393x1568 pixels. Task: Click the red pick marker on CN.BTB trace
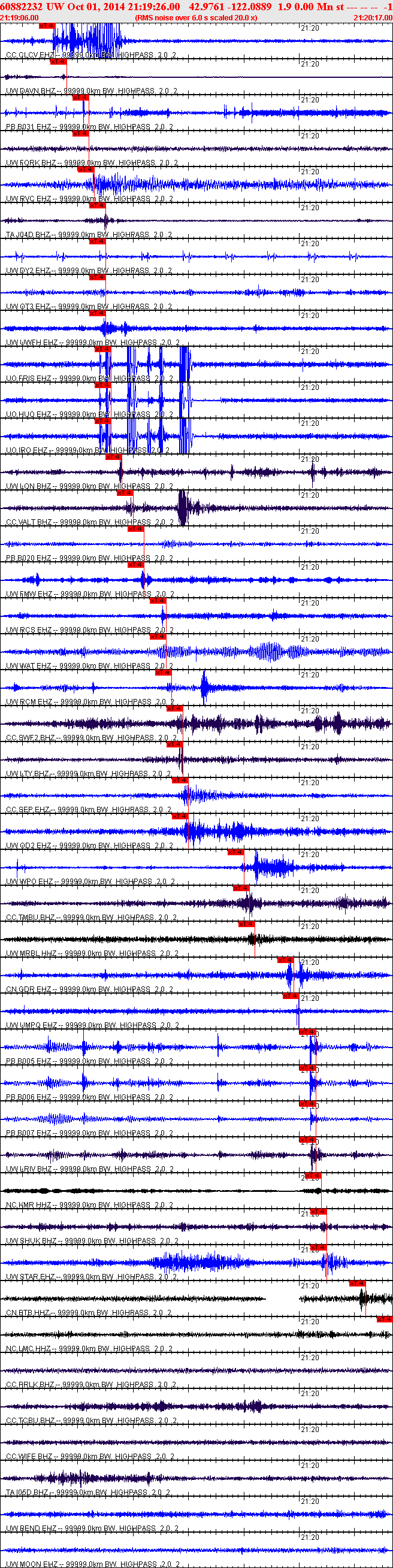pos(357,1283)
